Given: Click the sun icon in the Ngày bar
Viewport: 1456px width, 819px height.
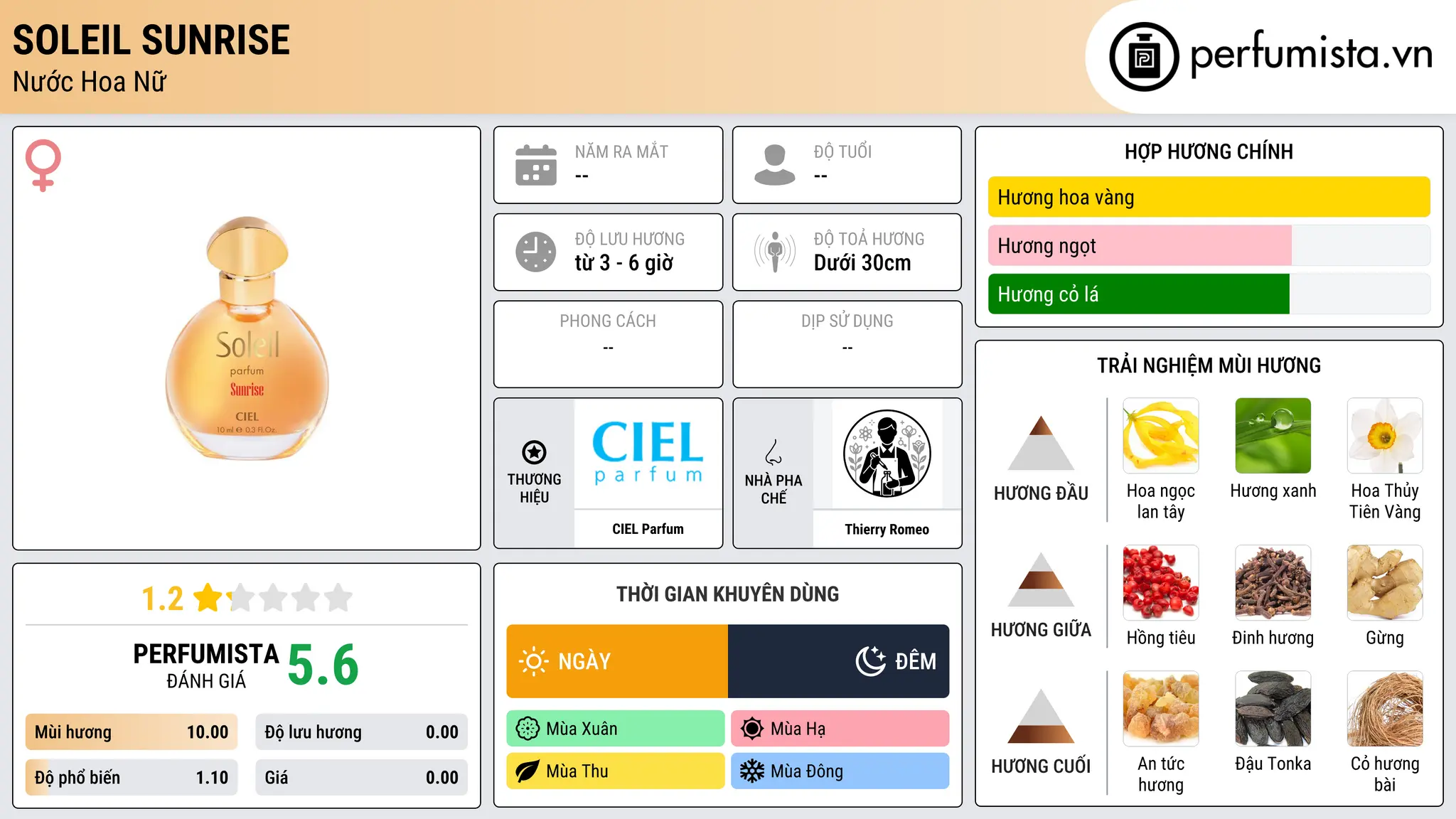Looking at the screenshot, I should pyautogui.click(x=533, y=661).
